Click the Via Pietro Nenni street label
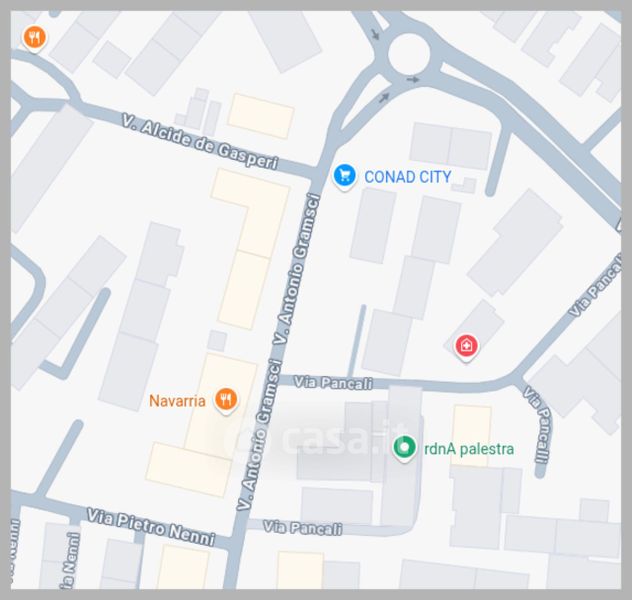The image size is (632, 600). [151, 527]
